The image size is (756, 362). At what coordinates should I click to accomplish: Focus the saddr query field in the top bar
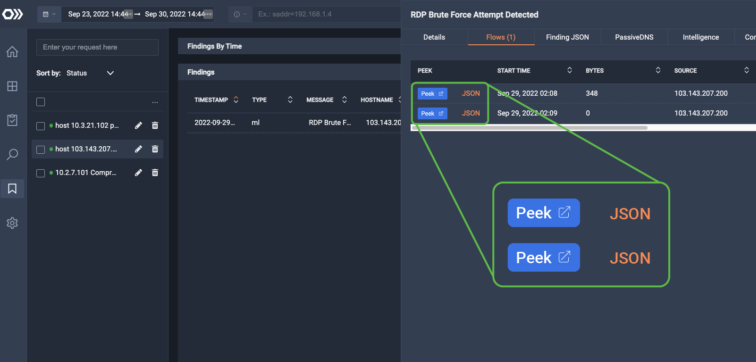pyautogui.click(x=327, y=14)
